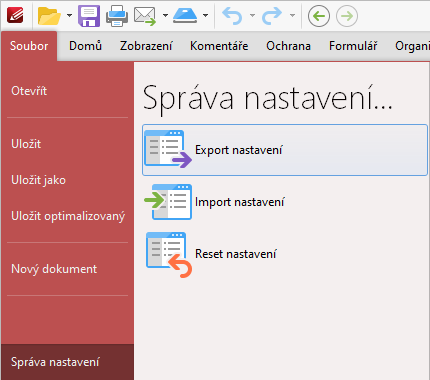430x380 pixels.
Task: Save document using the floppy disk icon
Action: click(89, 16)
